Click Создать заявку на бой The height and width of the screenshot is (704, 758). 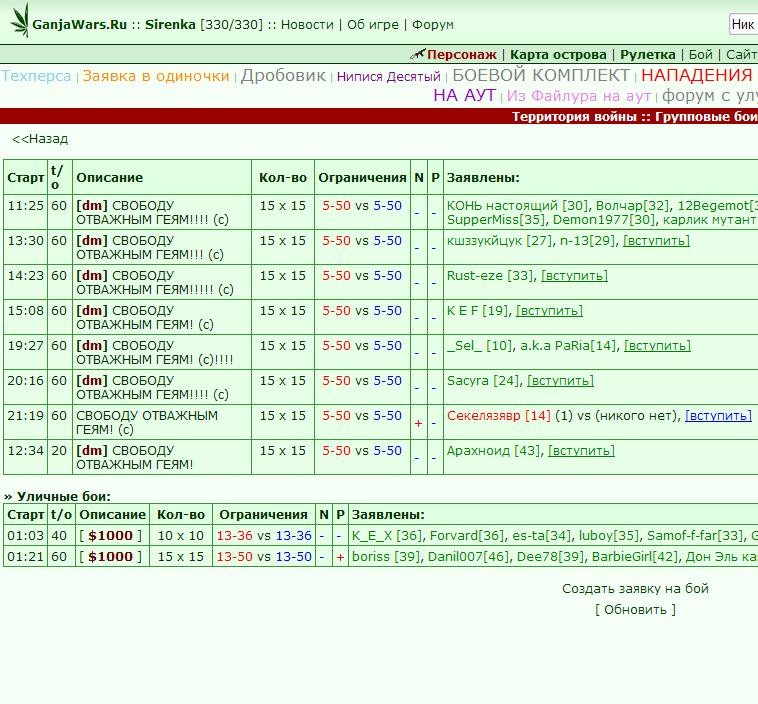coord(635,589)
